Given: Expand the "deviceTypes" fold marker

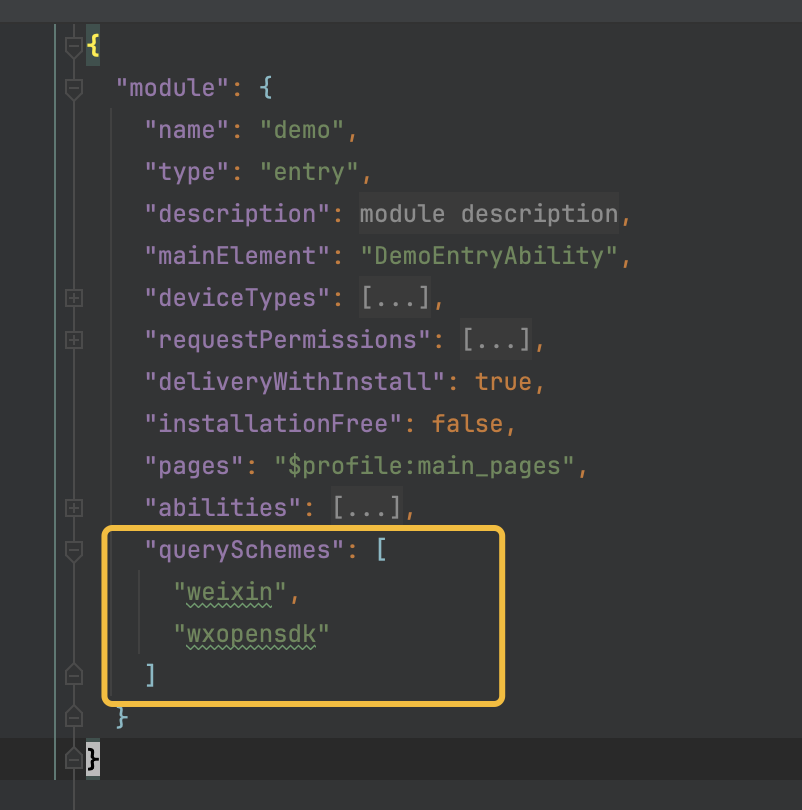Looking at the screenshot, I should (x=74, y=298).
